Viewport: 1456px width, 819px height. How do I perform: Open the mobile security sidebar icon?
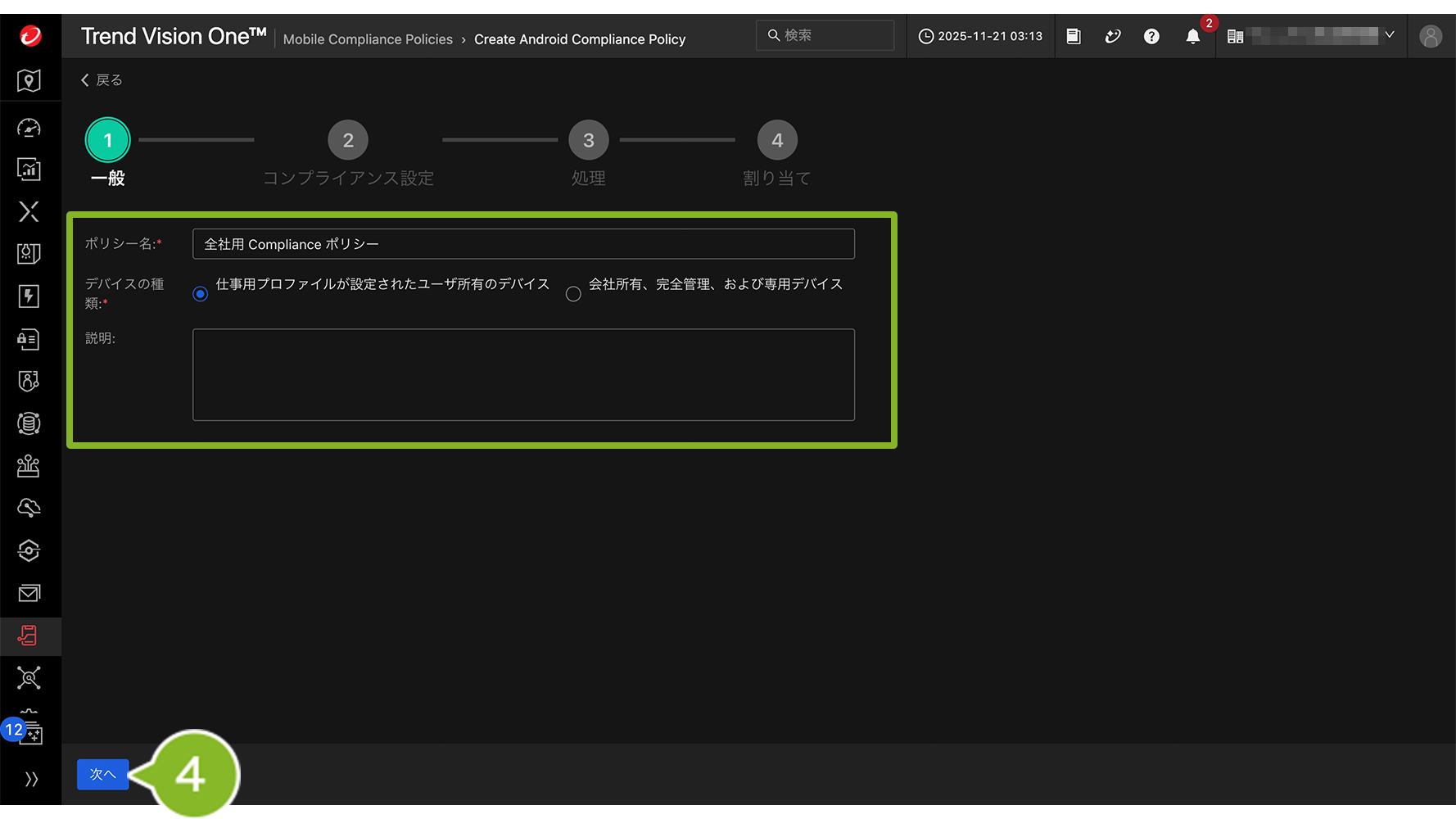[29, 636]
